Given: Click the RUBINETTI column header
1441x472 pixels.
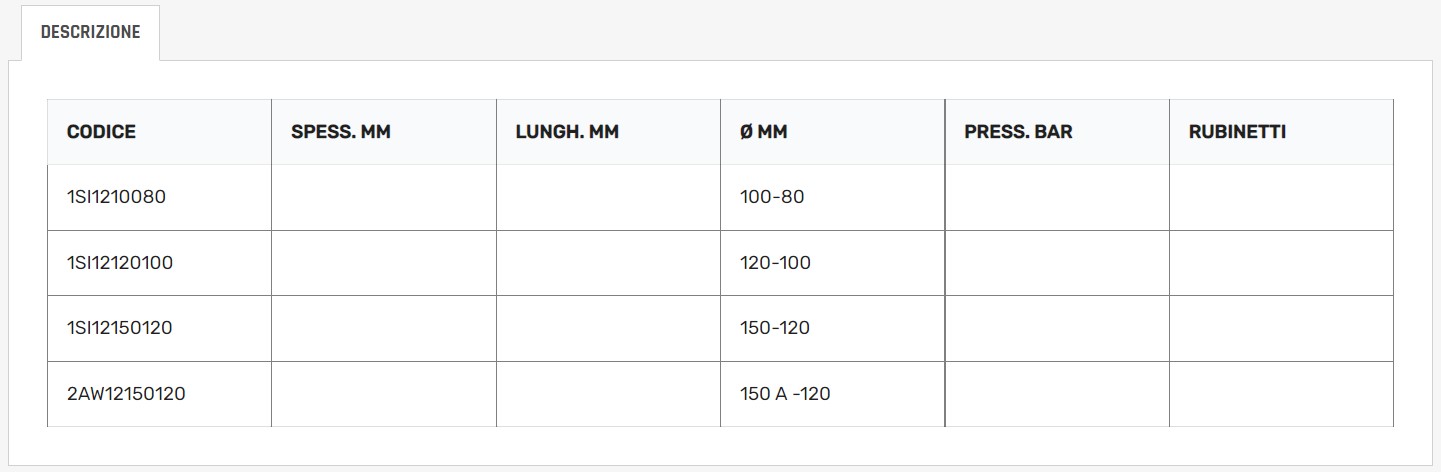Looking at the screenshot, I should click(1237, 132).
